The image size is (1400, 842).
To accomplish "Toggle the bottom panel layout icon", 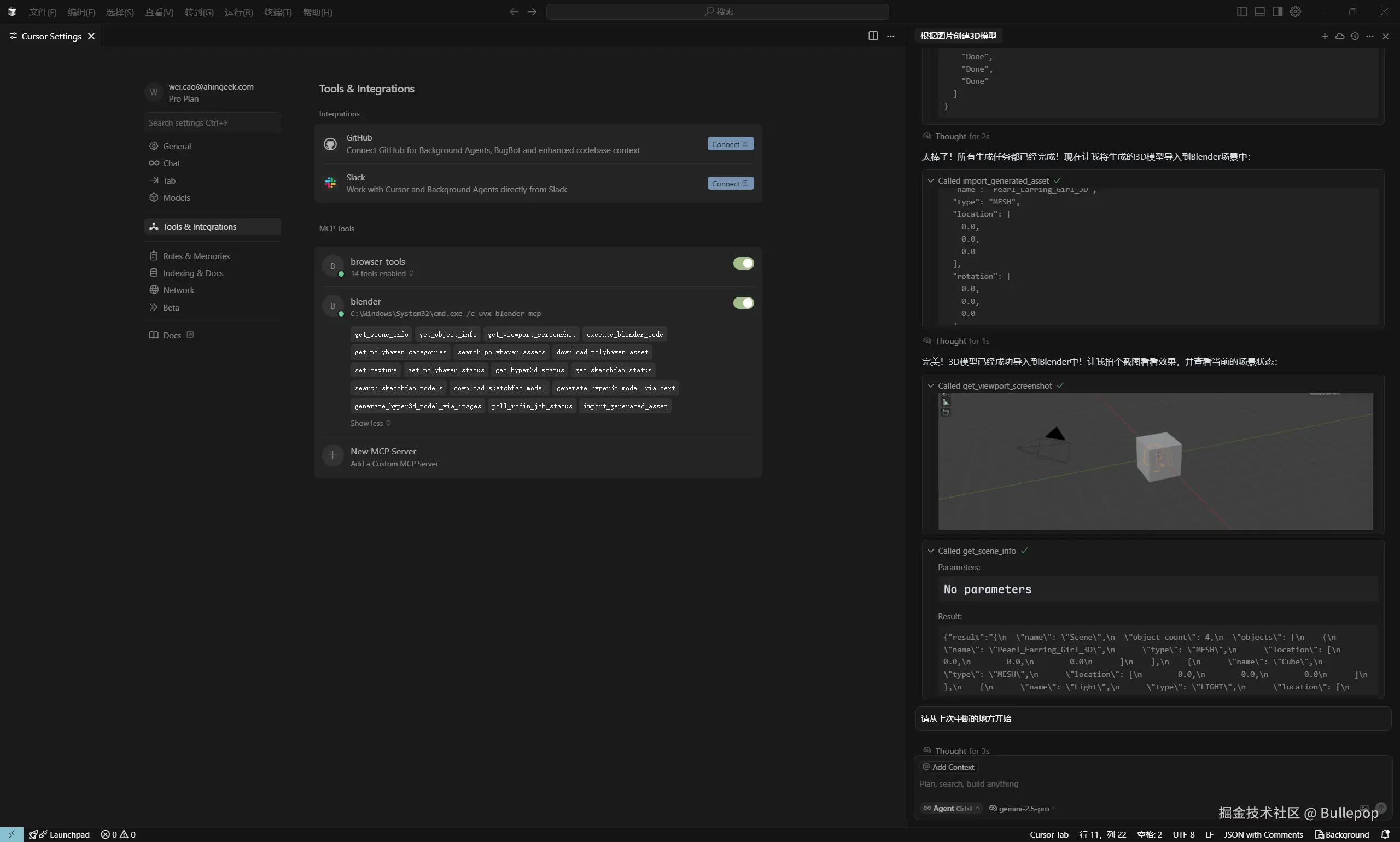I will coord(1259,11).
